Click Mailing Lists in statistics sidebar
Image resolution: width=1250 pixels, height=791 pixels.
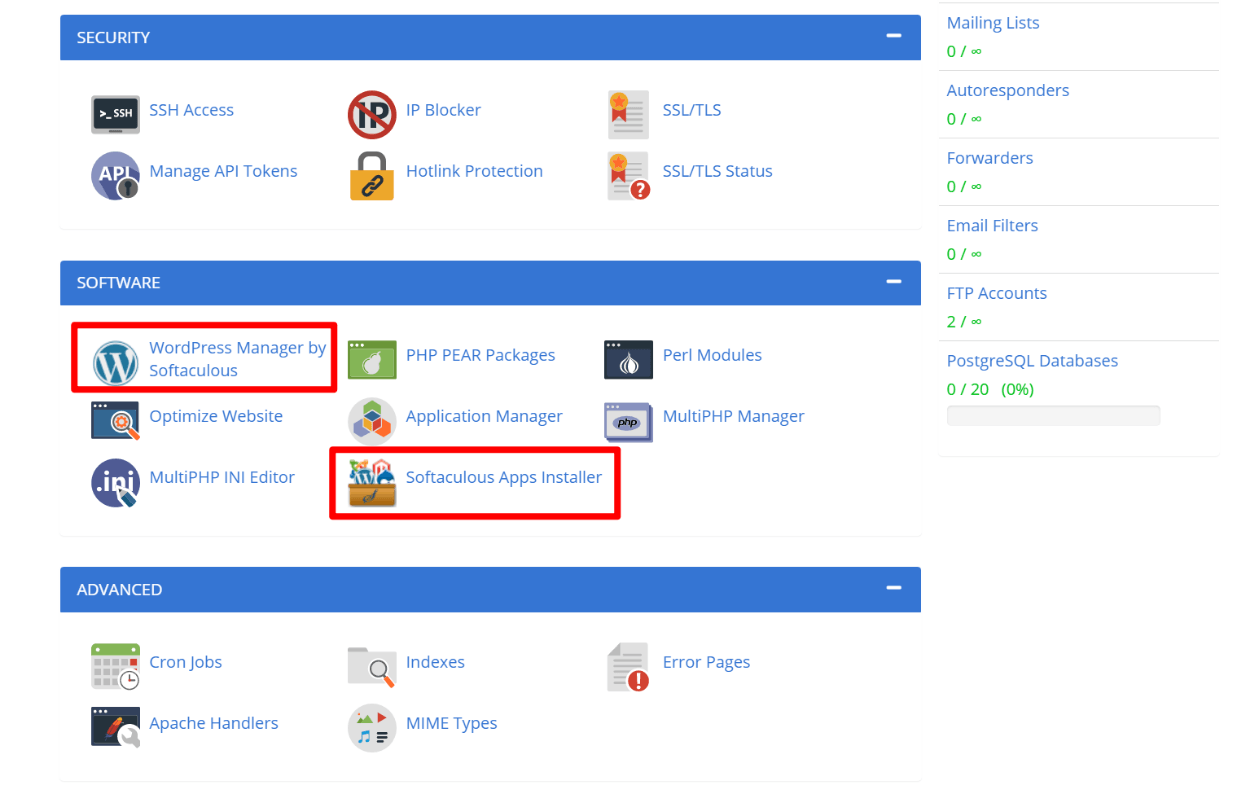(993, 23)
